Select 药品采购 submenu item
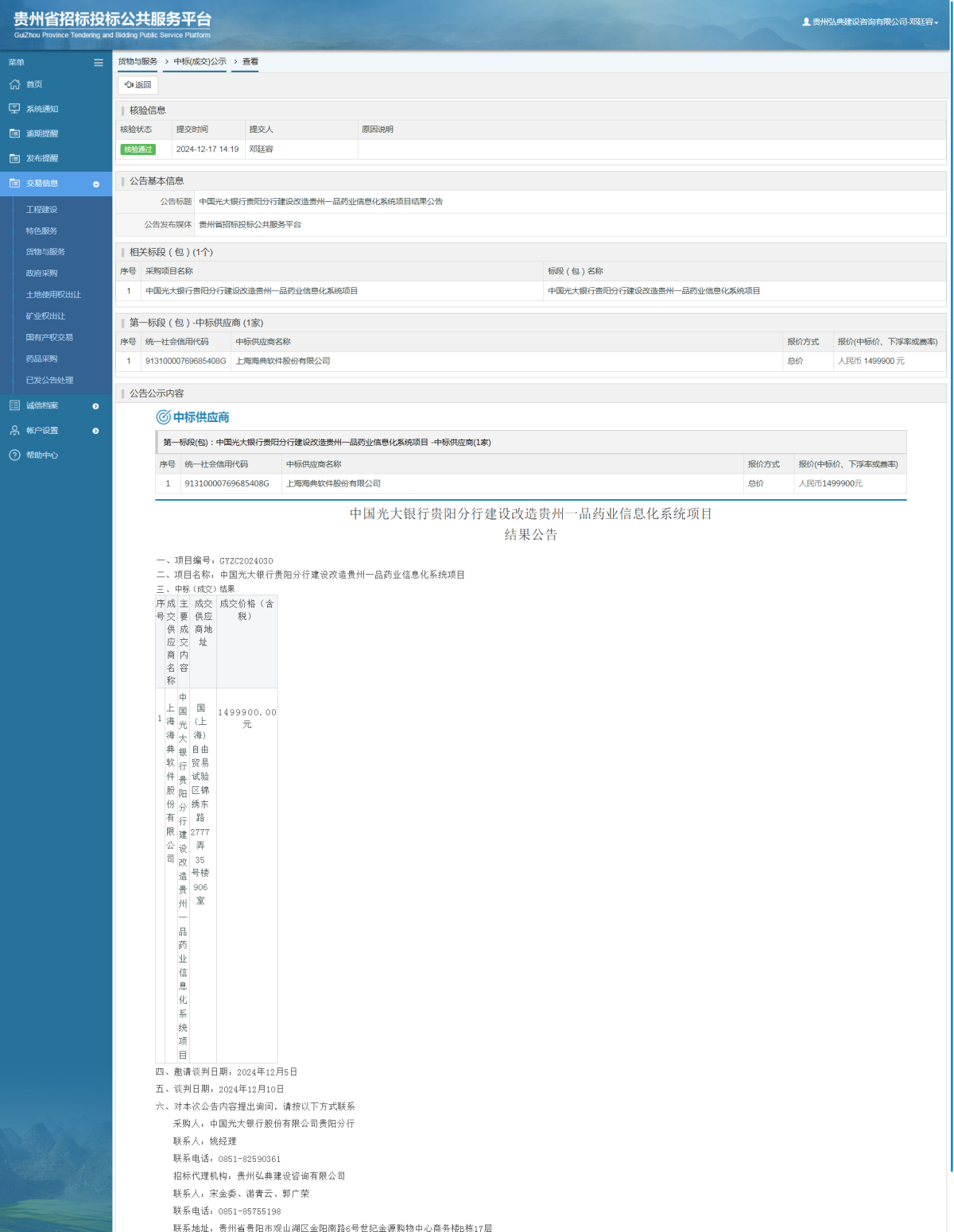954x1232 pixels. click(x=41, y=358)
